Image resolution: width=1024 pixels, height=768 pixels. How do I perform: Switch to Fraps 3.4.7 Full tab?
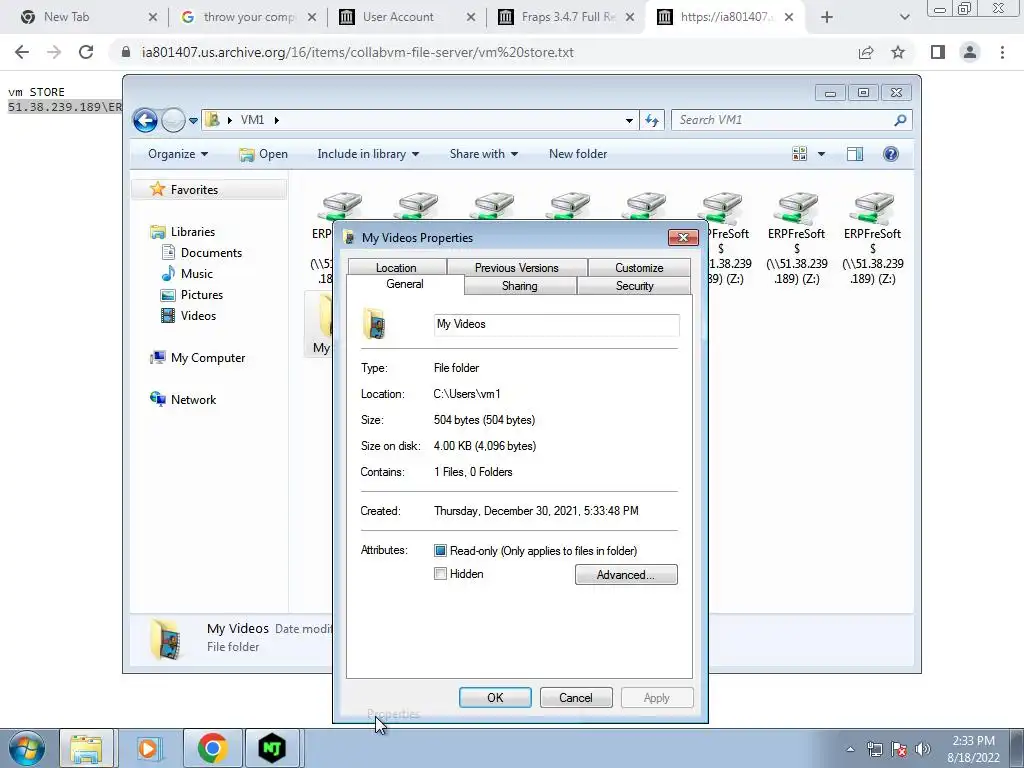point(567,17)
